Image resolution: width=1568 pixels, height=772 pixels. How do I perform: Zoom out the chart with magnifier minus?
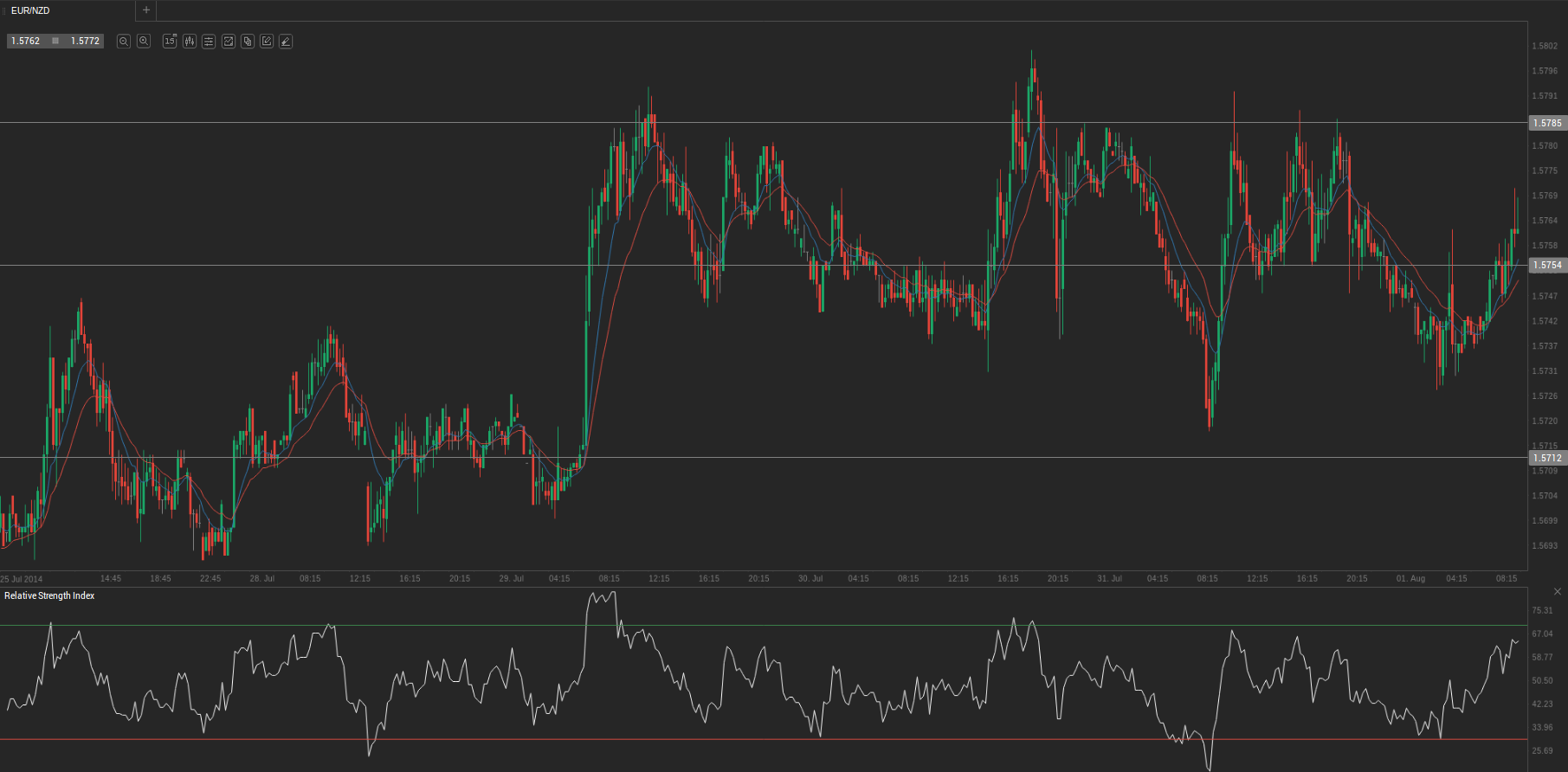[x=124, y=42]
